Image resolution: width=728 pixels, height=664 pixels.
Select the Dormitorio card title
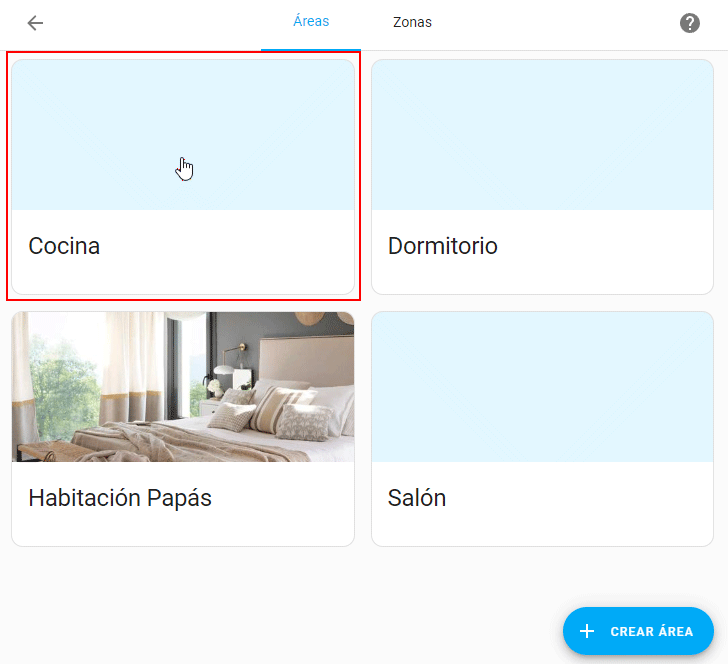coord(442,246)
